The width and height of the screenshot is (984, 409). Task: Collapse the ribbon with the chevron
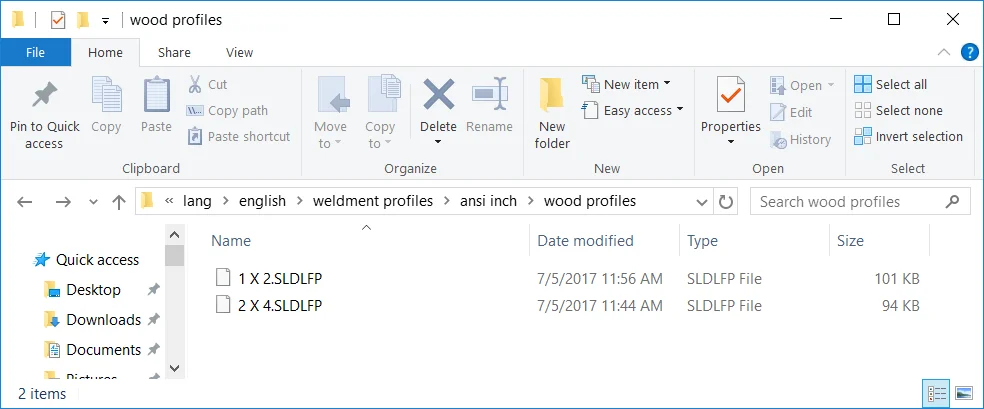pos(943,52)
